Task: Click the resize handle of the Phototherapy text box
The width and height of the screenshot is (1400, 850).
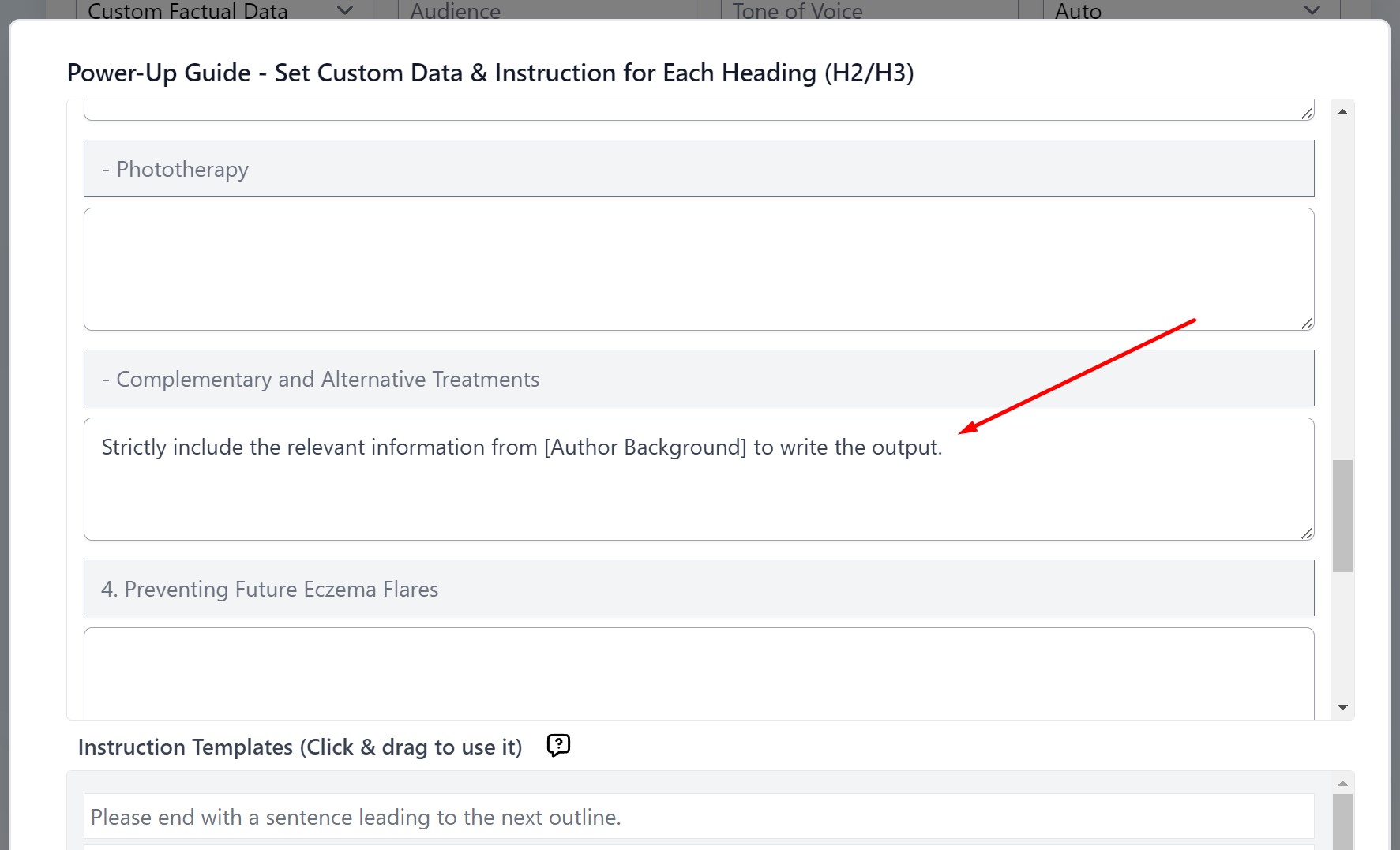Action: (x=1307, y=323)
